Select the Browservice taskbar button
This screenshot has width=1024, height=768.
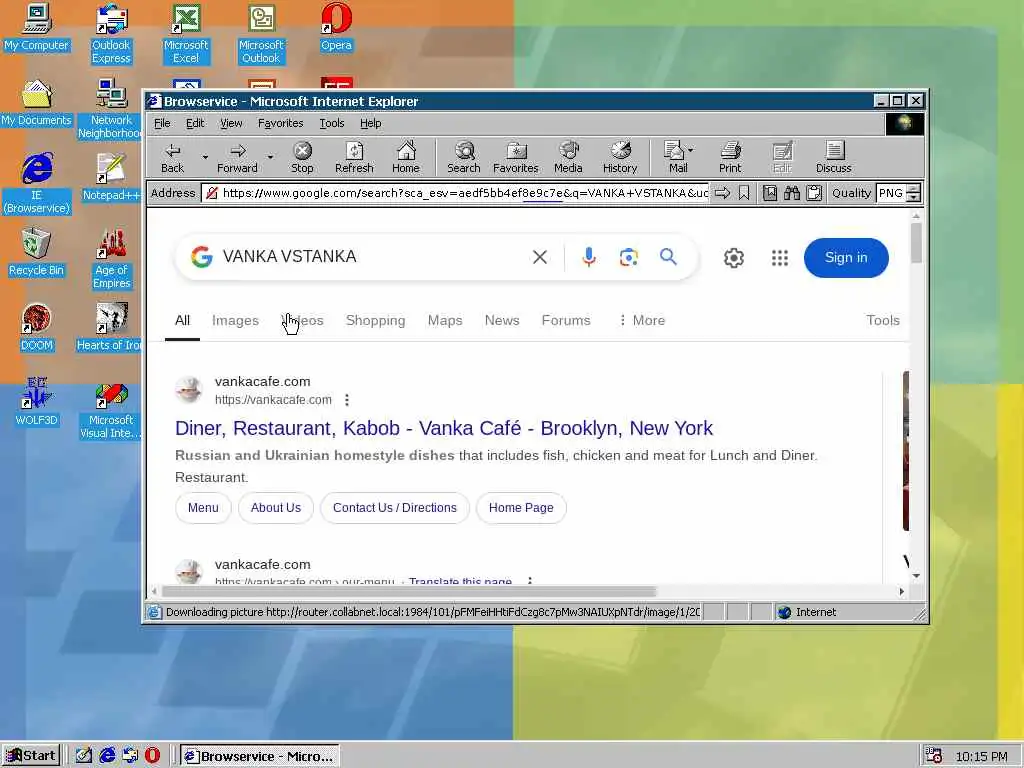click(260, 756)
